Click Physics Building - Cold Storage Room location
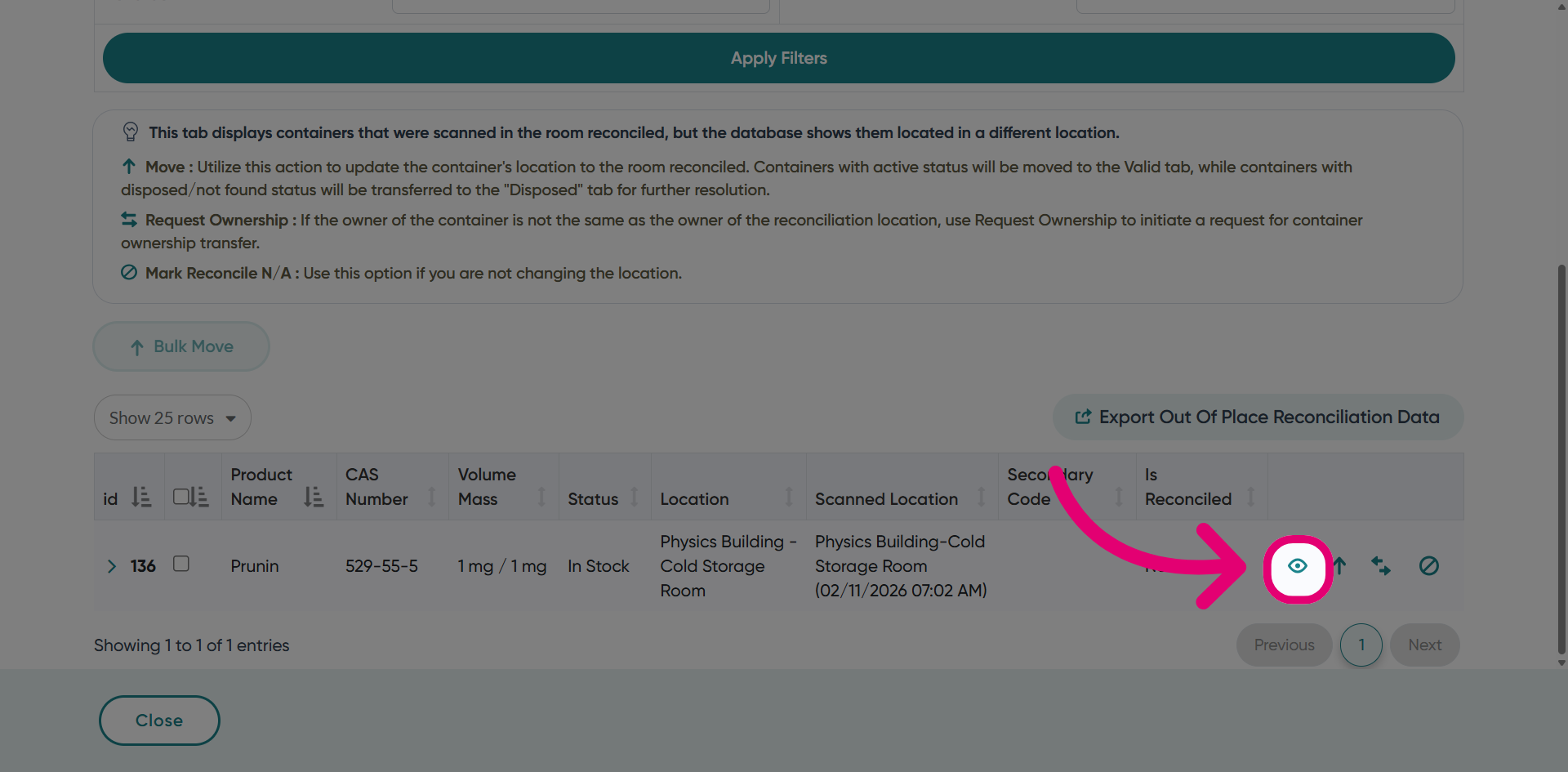The image size is (1568, 772). pos(728,566)
